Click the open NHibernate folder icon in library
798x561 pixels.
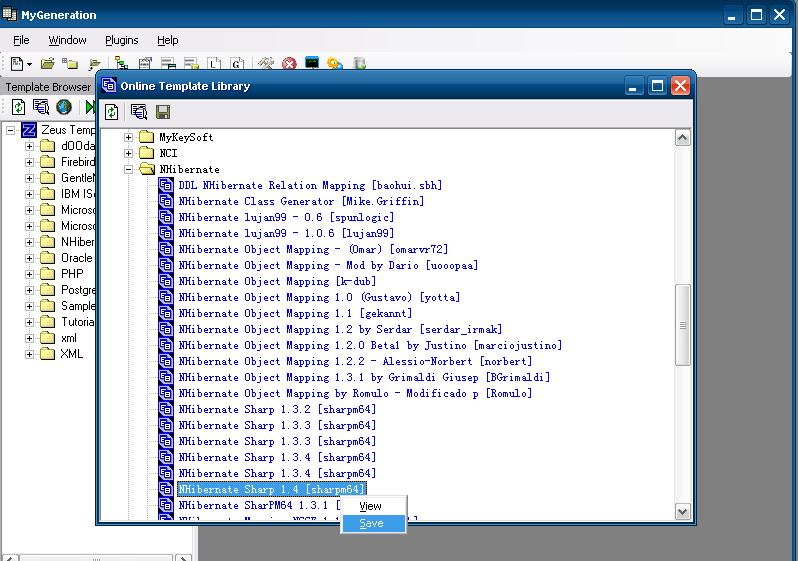coord(147,169)
